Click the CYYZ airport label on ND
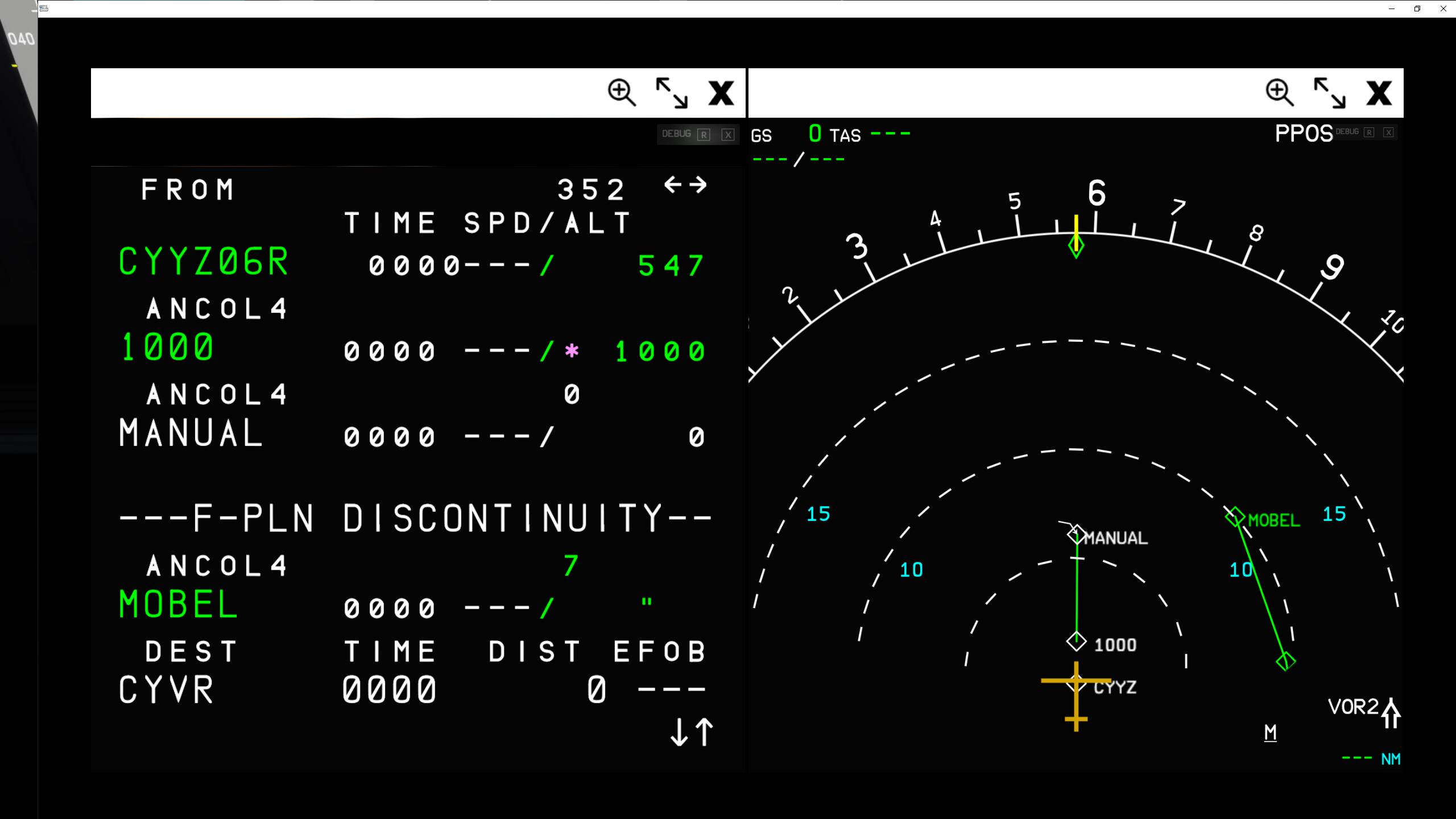This screenshot has height=819, width=1456. tap(1115, 688)
